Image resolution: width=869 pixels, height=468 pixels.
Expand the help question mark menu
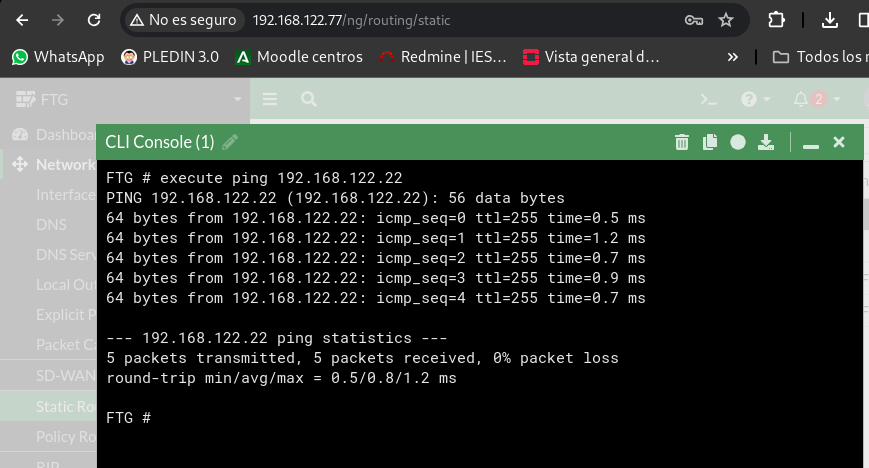[755, 99]
